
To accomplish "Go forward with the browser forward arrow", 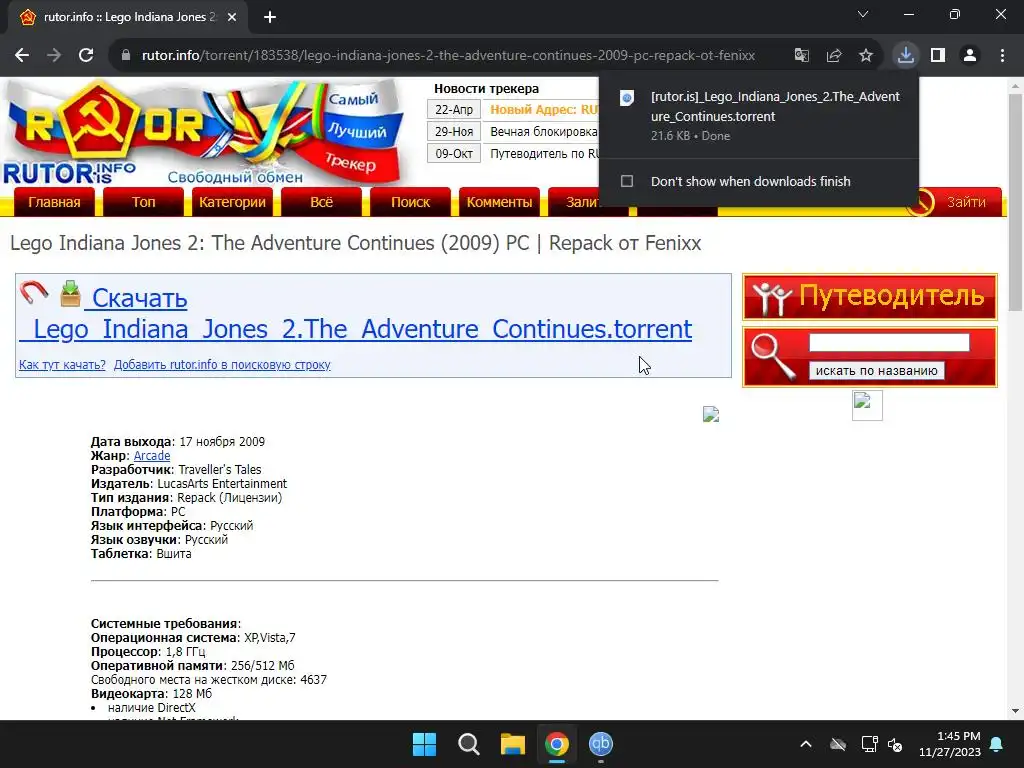I will tap(54, 56).
